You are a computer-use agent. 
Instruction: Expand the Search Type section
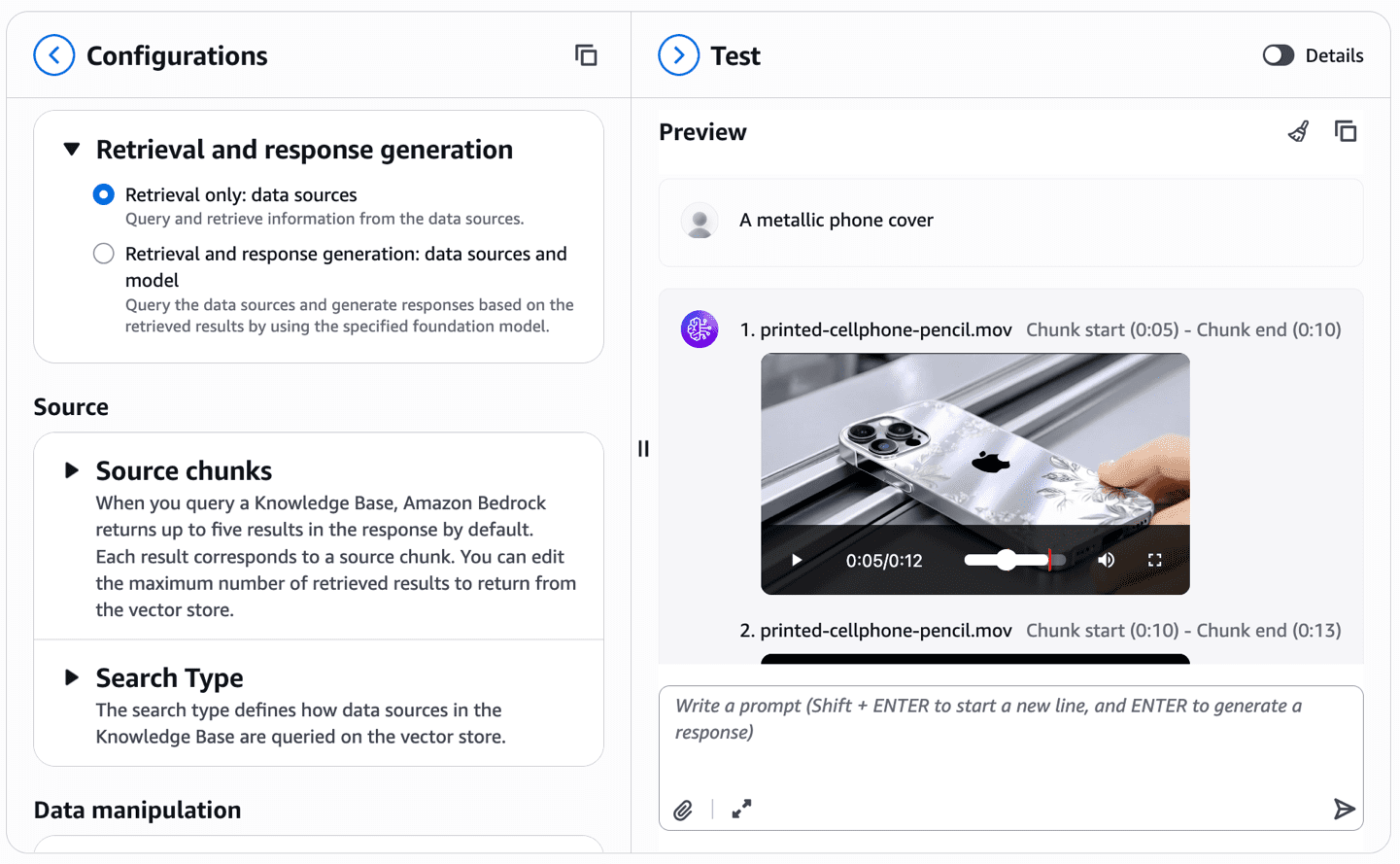pyautogui.click(x=72, y=677)
